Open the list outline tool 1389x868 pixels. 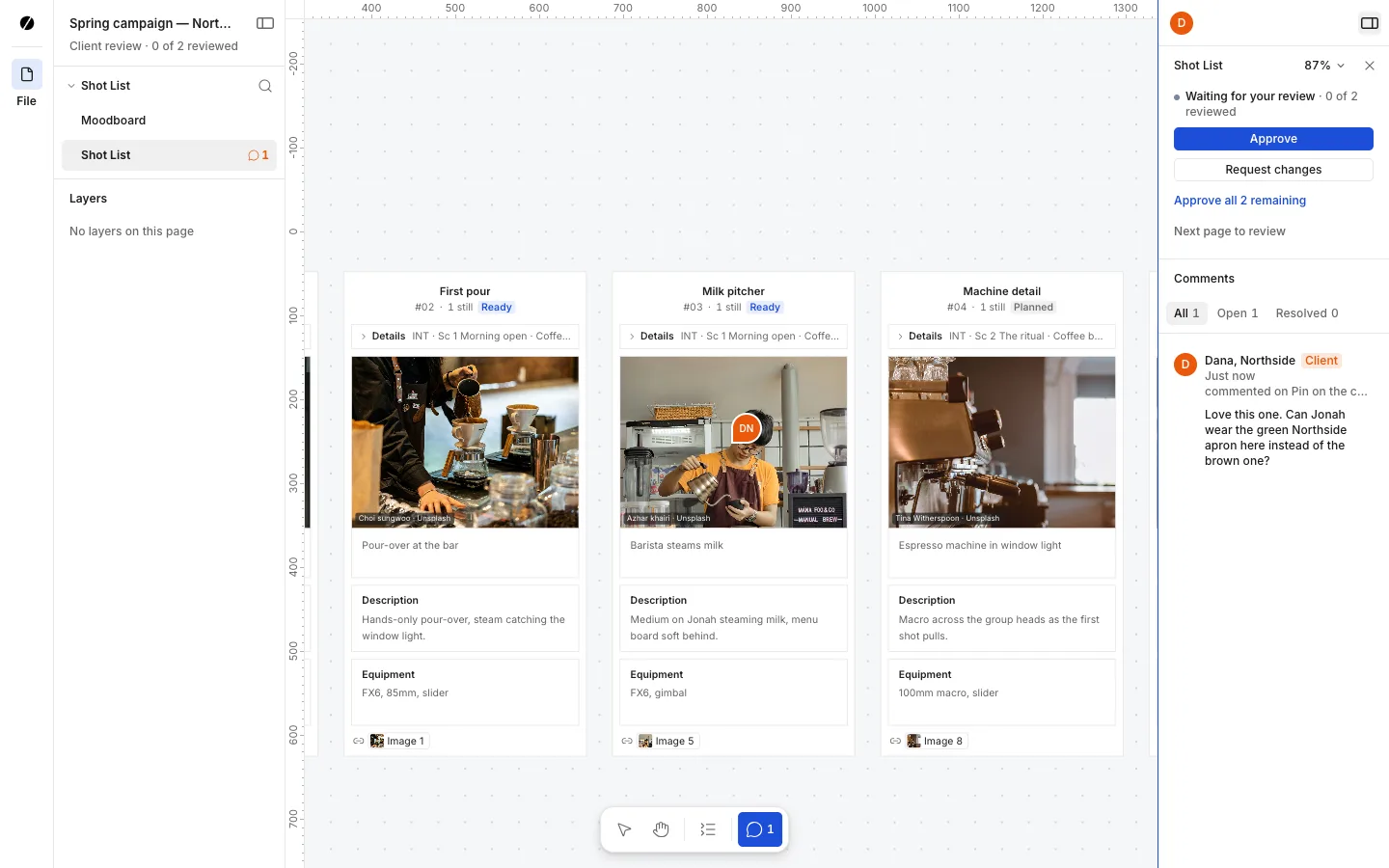point(708,829)
